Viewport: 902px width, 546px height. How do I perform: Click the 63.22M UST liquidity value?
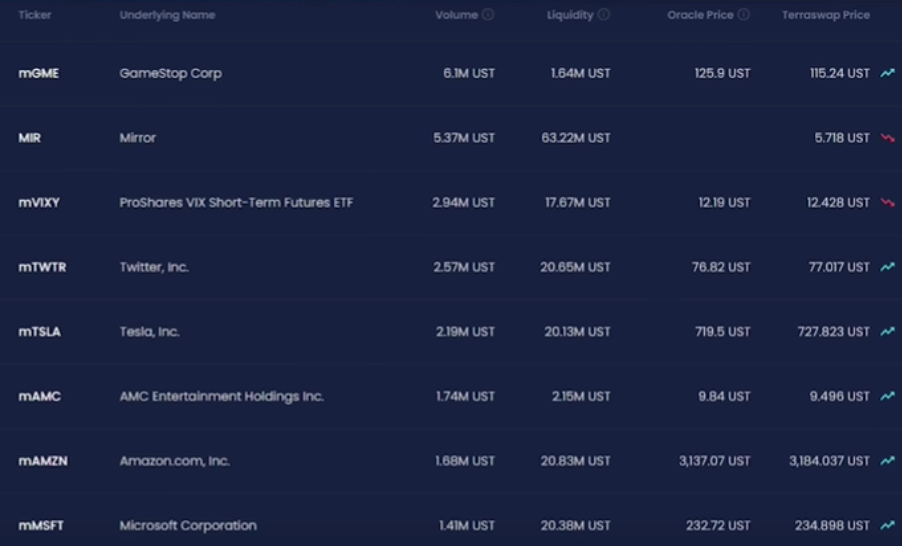[x=576, y=138]
